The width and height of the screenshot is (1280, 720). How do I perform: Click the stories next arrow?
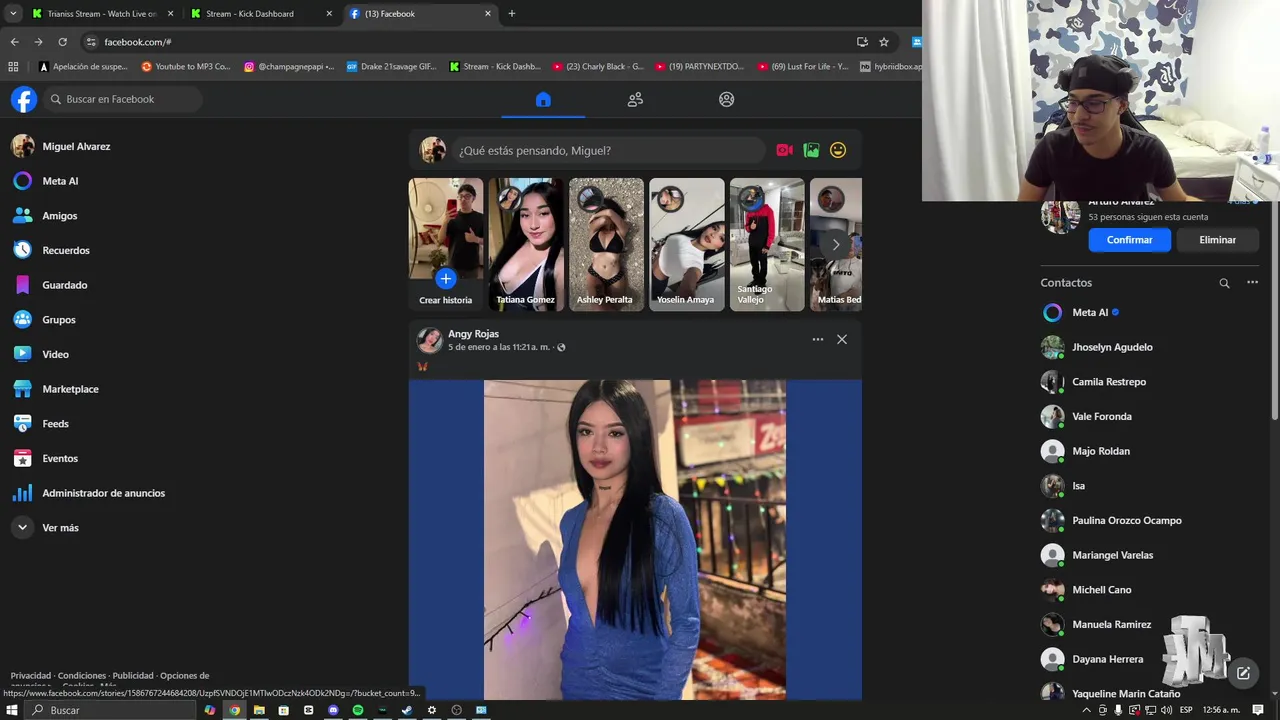836,244
